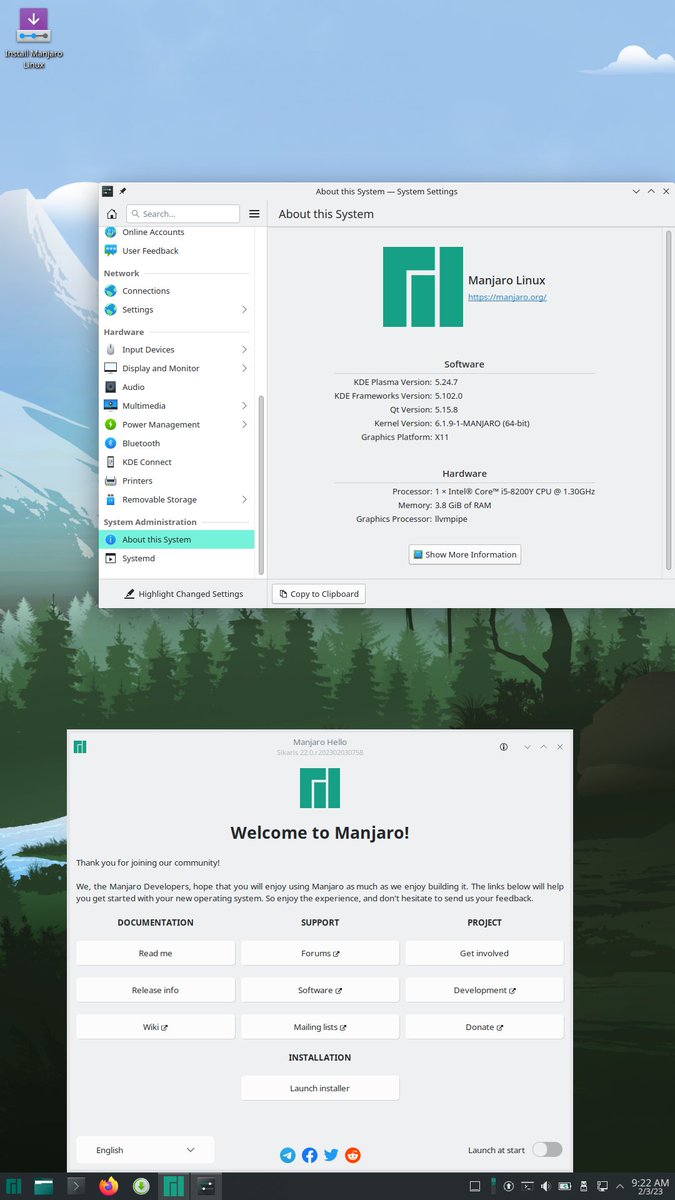This screenshot has width=675, height=1200.
Task: Click the updates notifier tray icon
Action: [508, 1186]
